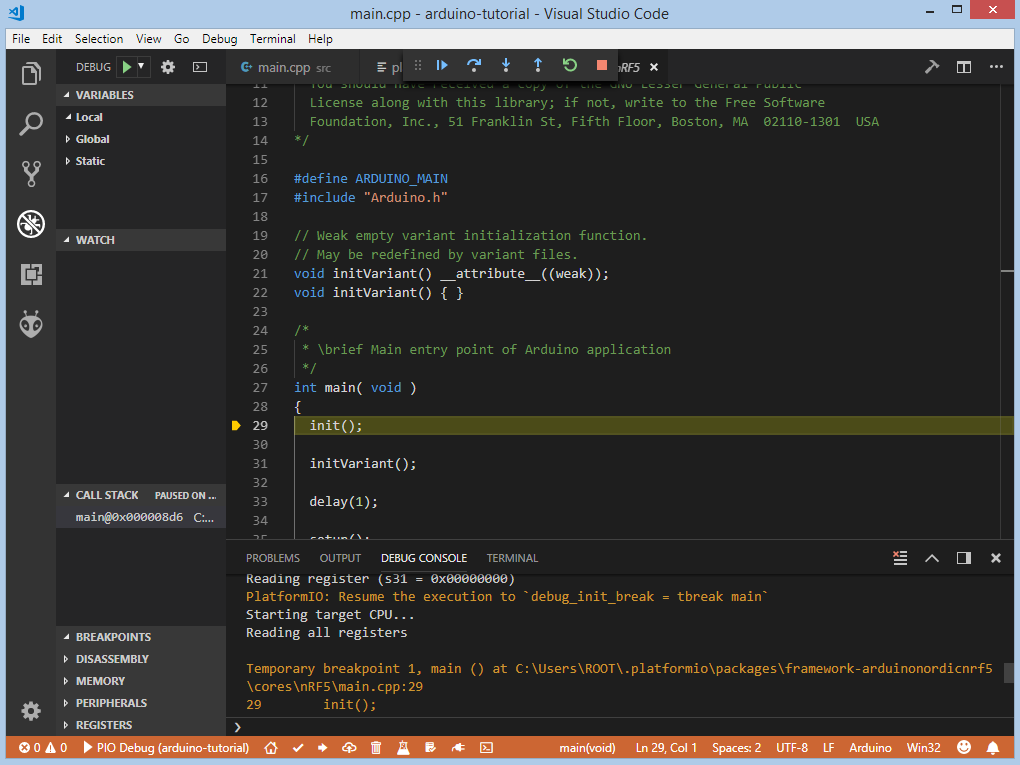This screenshot has width=1020, height=765.
Task: Open launch.json with debug gear icon
Action: point(168,67)
